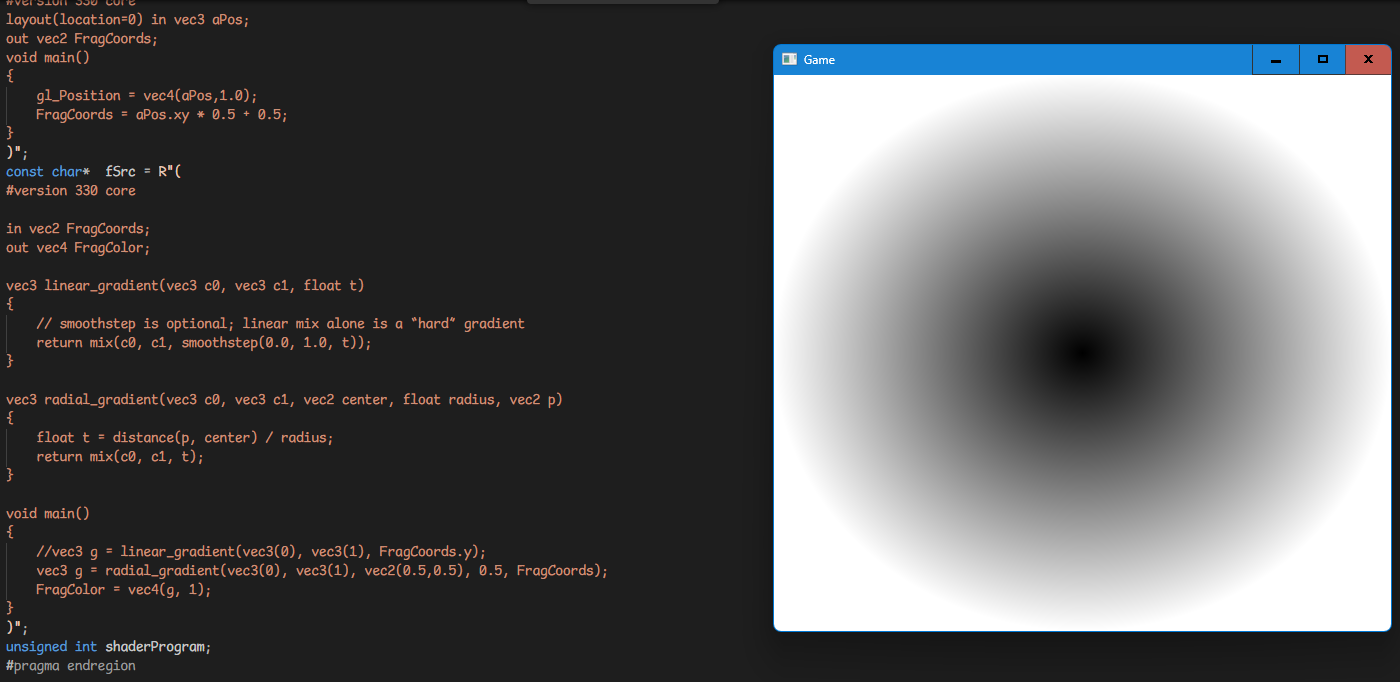Click the dark center of the radial gradient
Image resolution: width=1400 pixels, height=682 pixels.
tap(1081, 352)
